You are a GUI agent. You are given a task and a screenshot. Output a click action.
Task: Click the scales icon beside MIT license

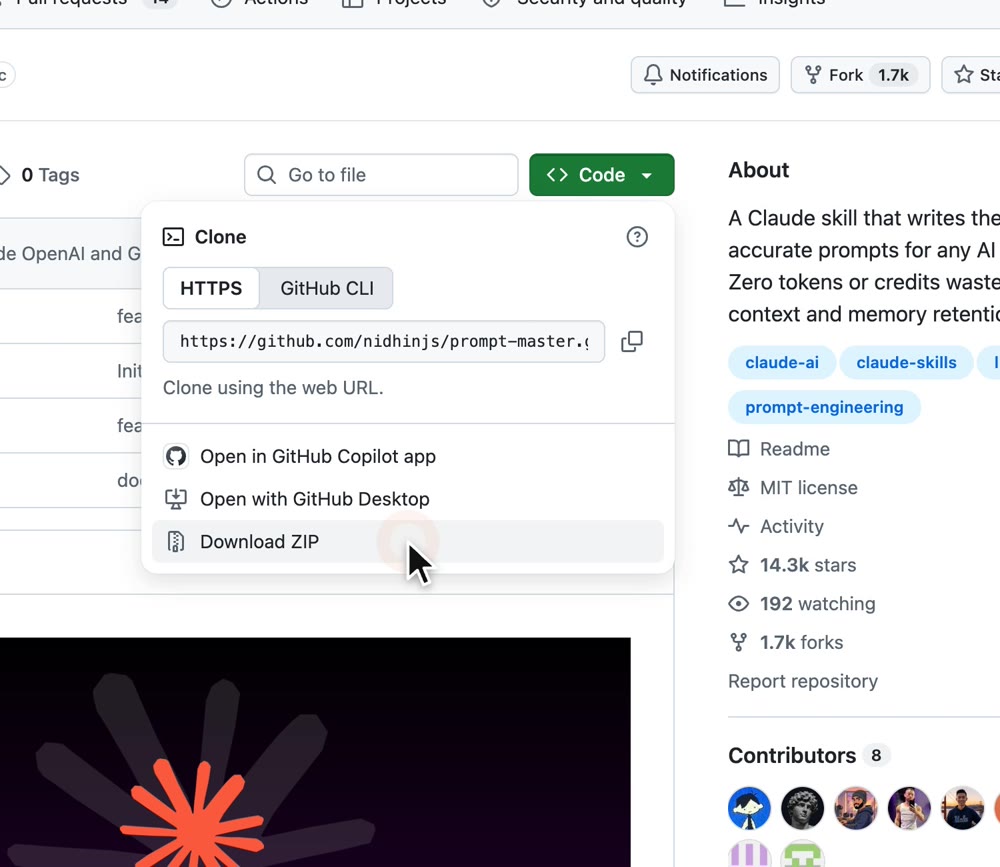click(739, 487)
